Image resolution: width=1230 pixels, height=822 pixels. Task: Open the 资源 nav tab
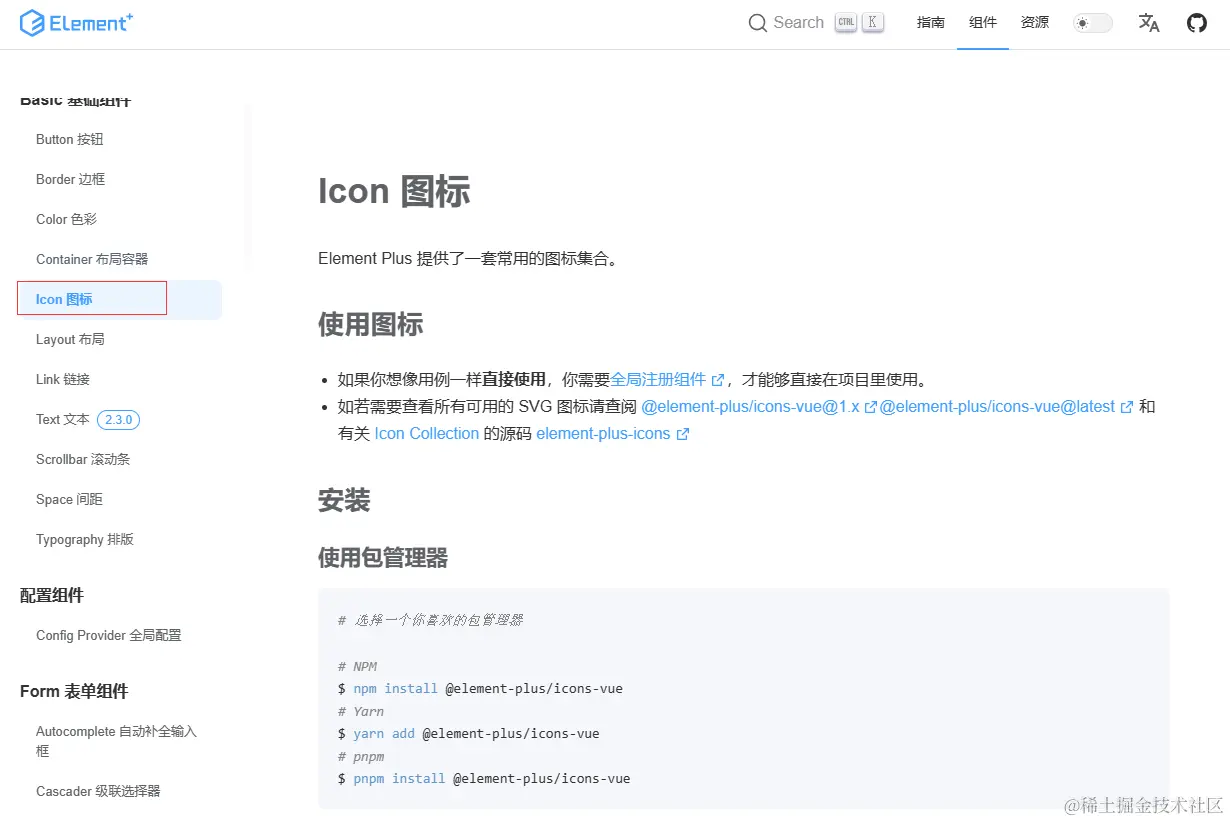[x=1035, y=23]
